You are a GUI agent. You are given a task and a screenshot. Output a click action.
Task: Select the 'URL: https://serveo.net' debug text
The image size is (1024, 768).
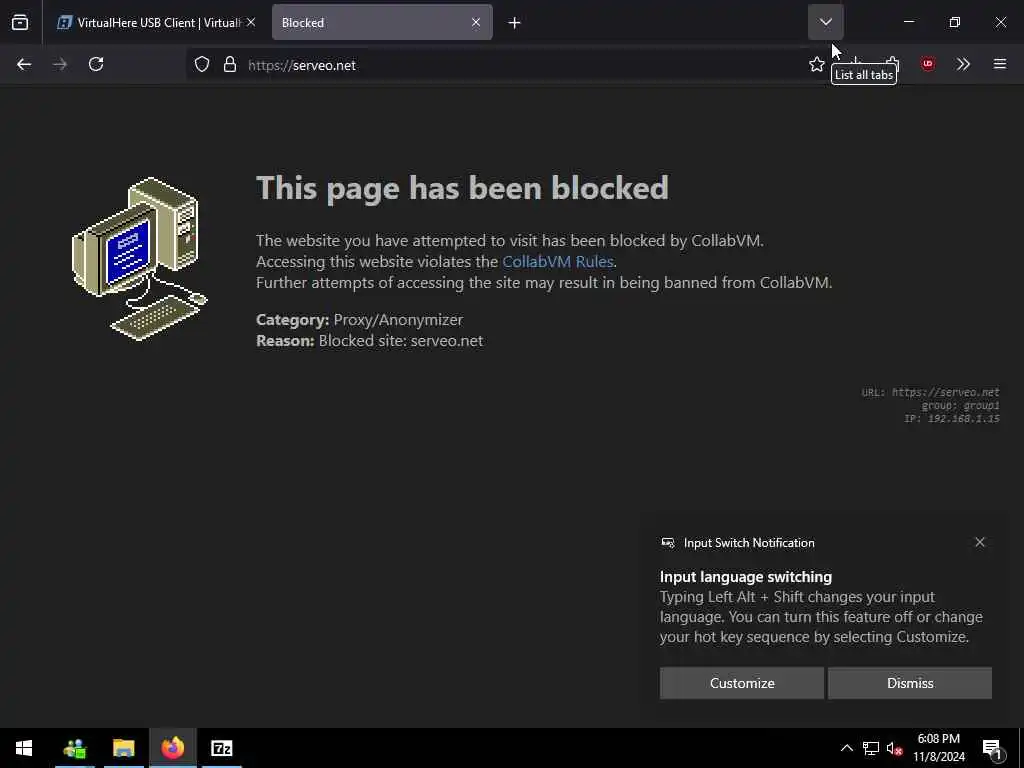pos(930,392)
